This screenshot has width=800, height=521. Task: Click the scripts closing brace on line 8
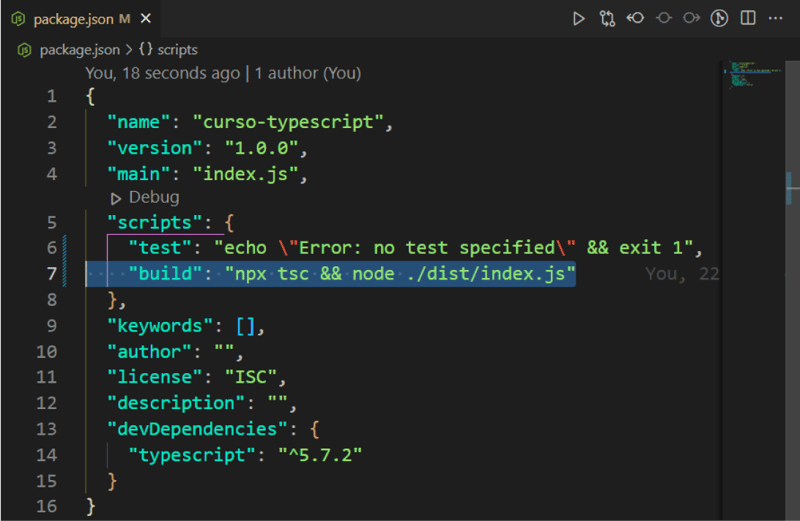tap(112, 300)
